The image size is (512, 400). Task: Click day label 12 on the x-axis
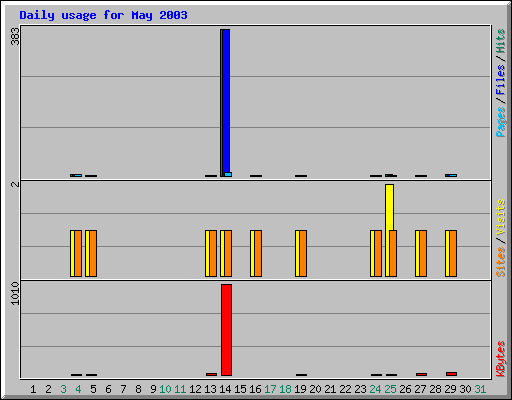[195, 389]
